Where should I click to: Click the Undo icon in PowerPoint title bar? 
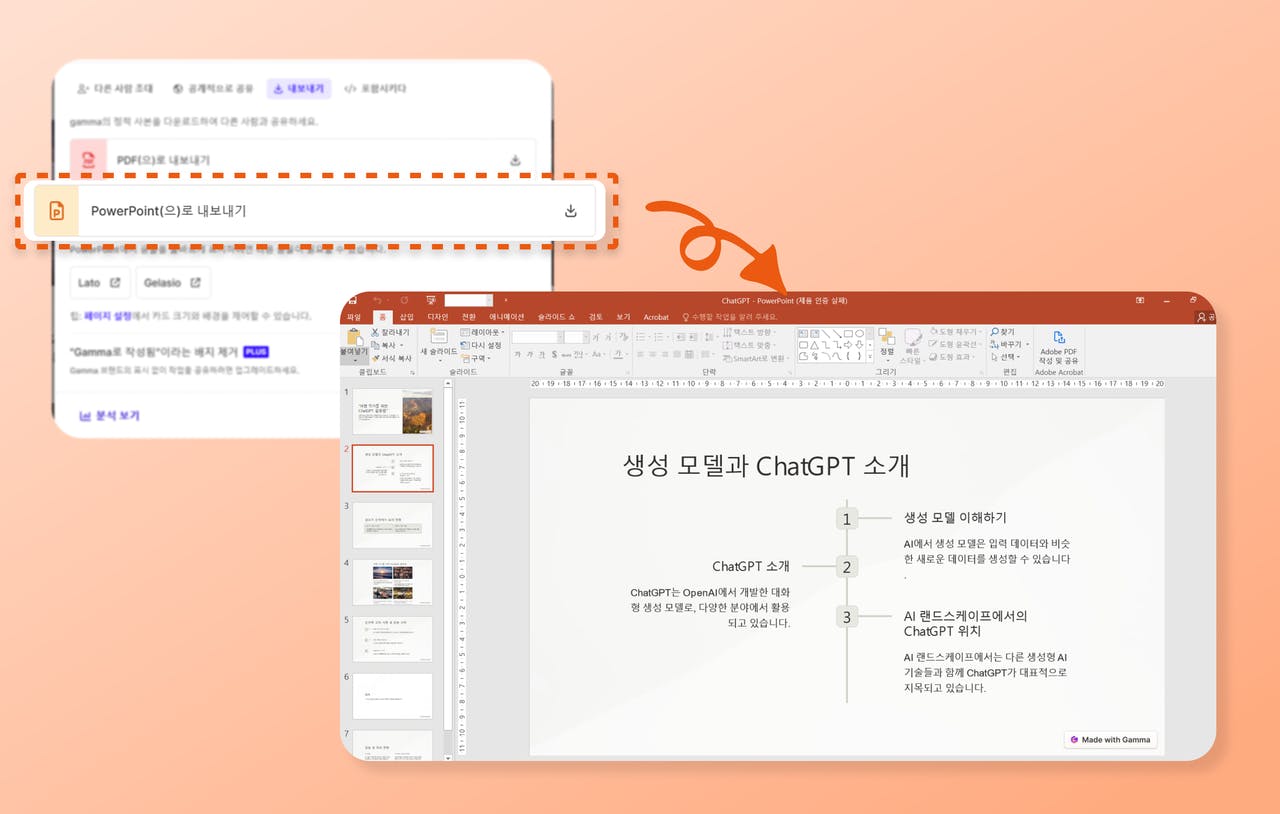[x=377, y=300]
